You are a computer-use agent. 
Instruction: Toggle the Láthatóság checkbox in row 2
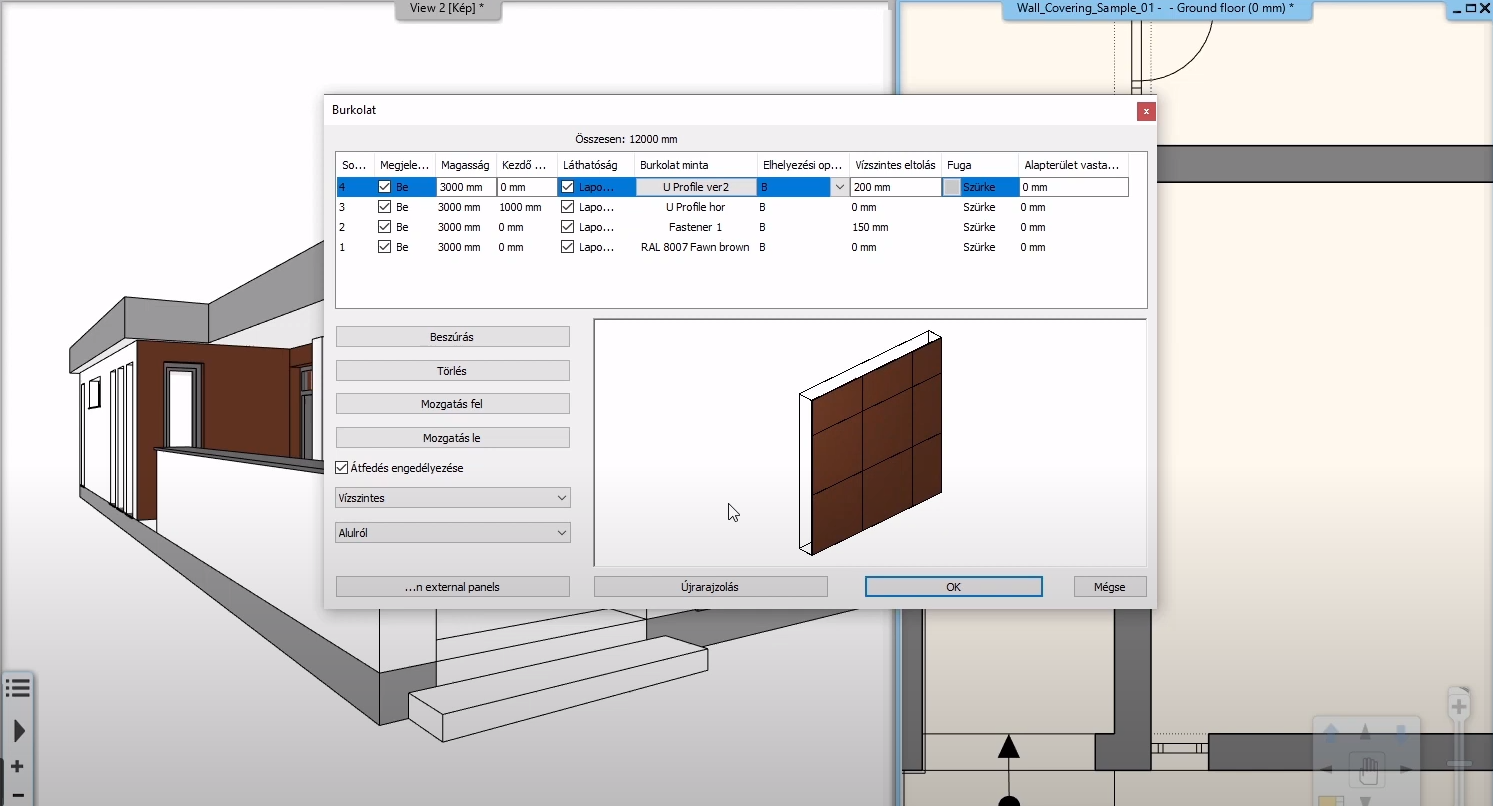point(568,227)
